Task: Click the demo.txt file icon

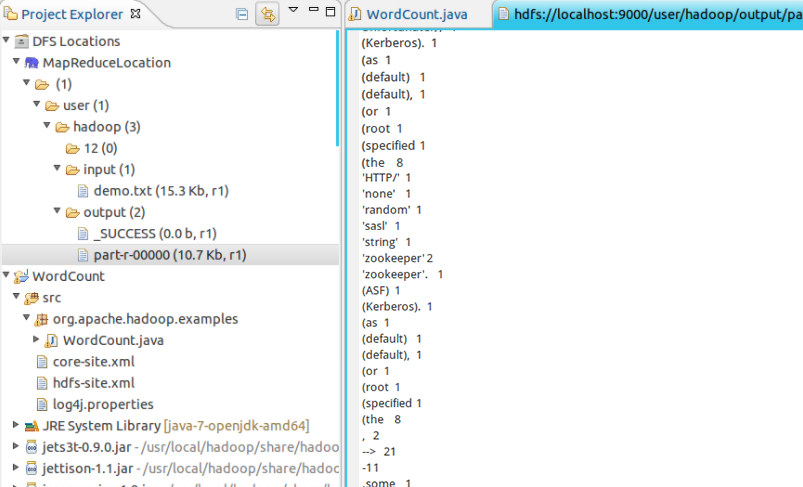Action: 83,192
